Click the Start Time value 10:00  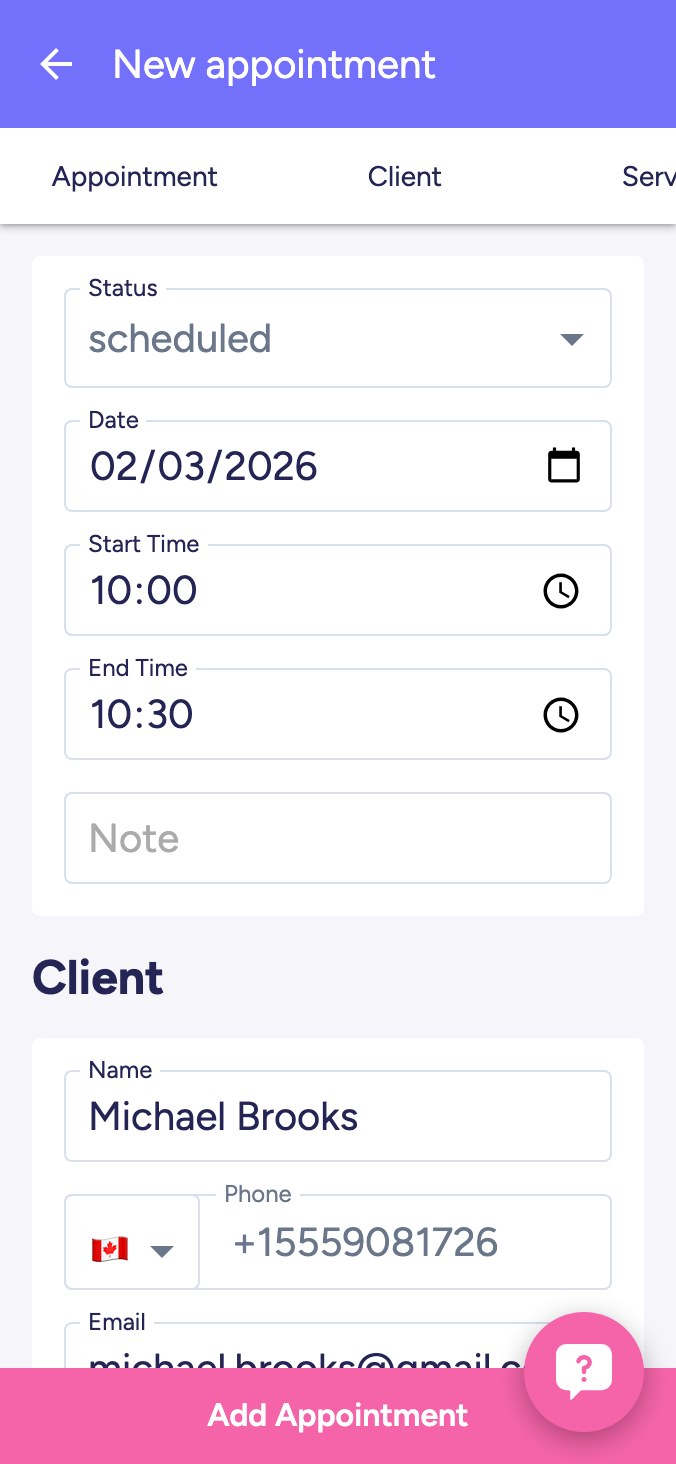click(144, 591)
